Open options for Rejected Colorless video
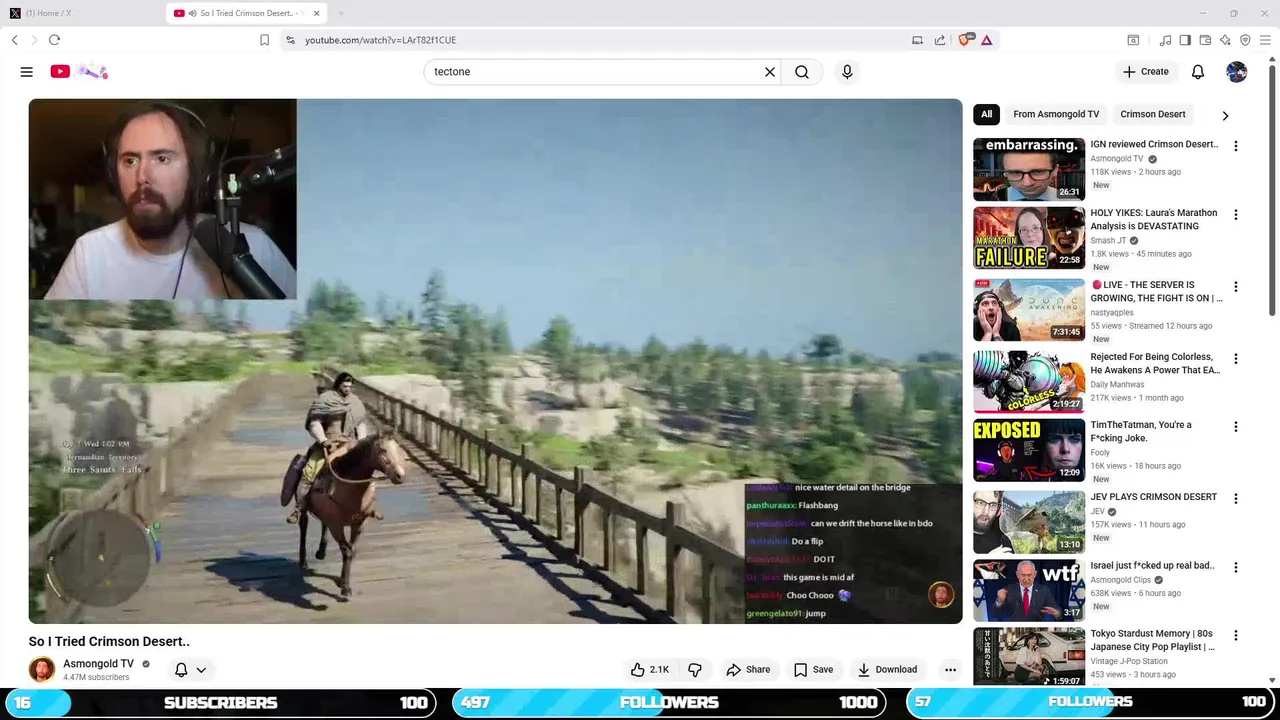This screenshot has height=720, width=1280. 1236,359
